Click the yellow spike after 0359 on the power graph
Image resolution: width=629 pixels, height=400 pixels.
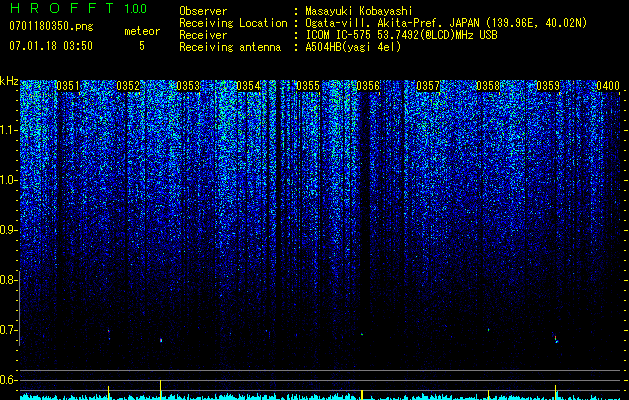click(x=556, y=392)
